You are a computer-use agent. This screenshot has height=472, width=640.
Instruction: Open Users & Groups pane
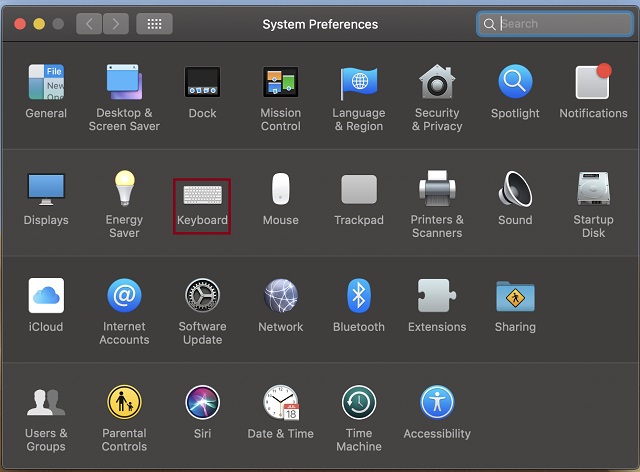pyautogui.click(x=46, y=420)
